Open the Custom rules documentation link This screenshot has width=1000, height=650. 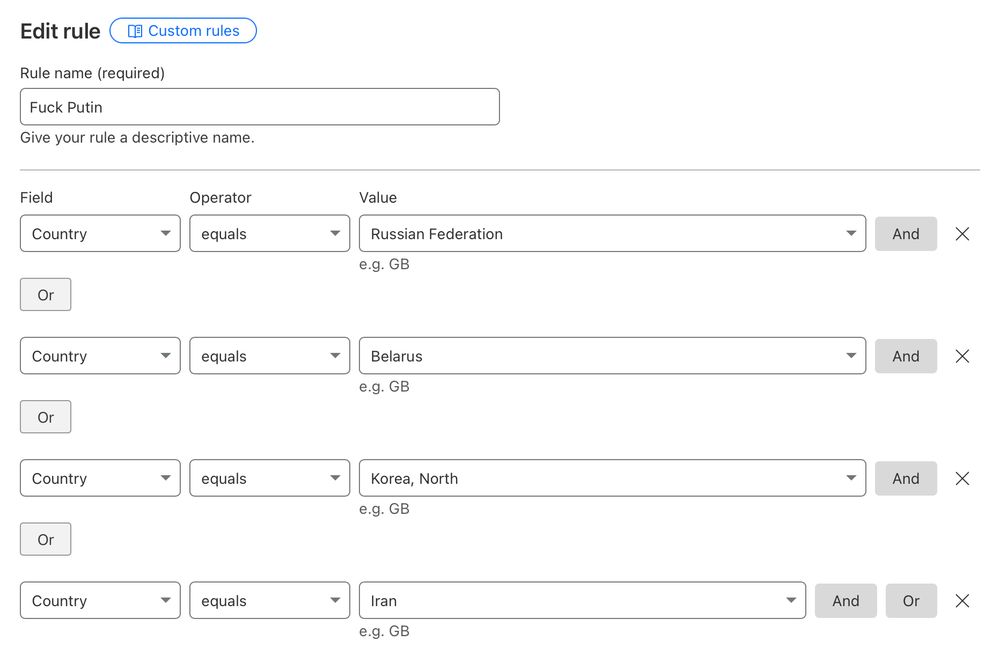183,31
